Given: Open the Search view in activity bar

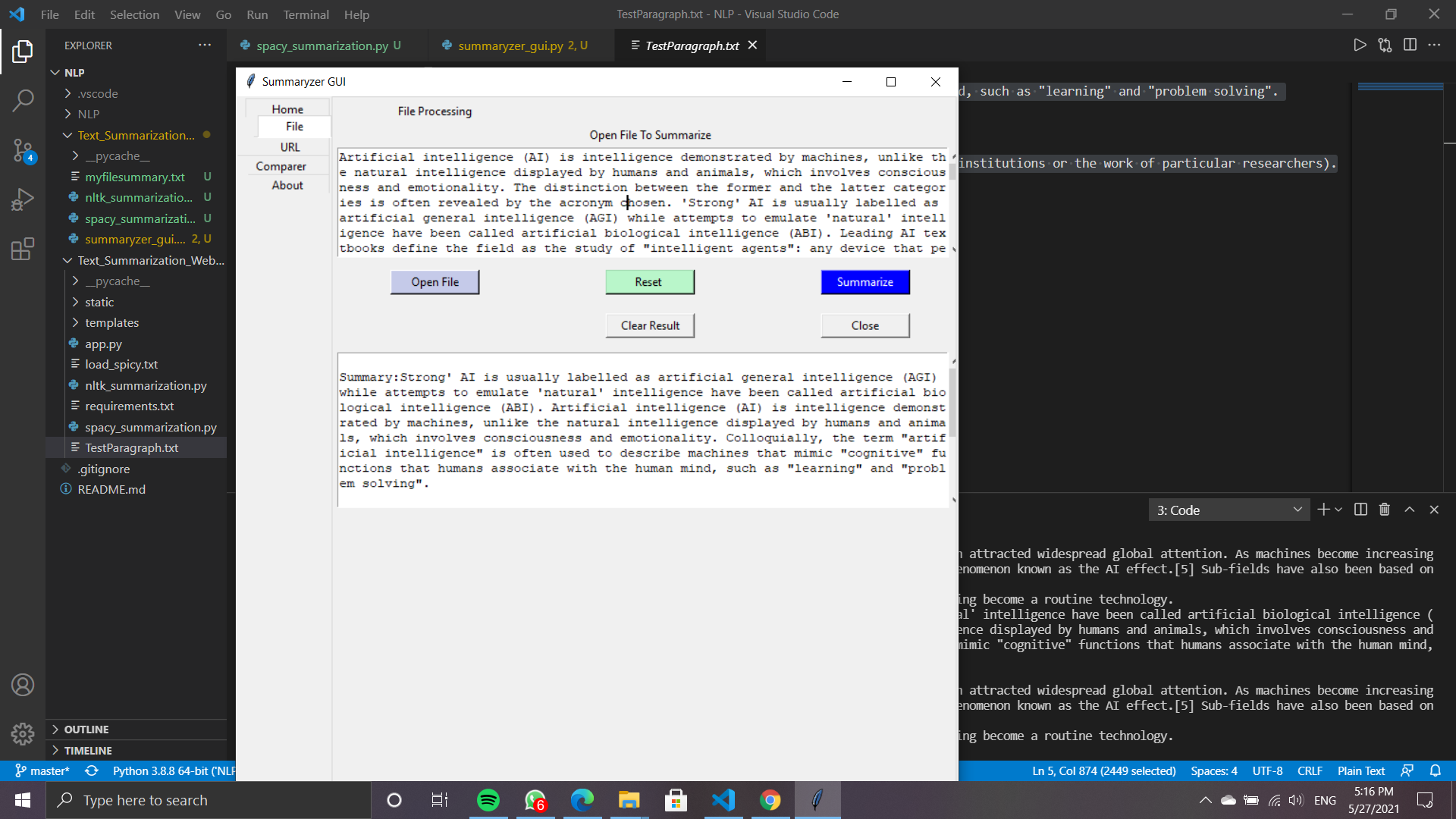Looking at the screenshot, I should point(23,100).
